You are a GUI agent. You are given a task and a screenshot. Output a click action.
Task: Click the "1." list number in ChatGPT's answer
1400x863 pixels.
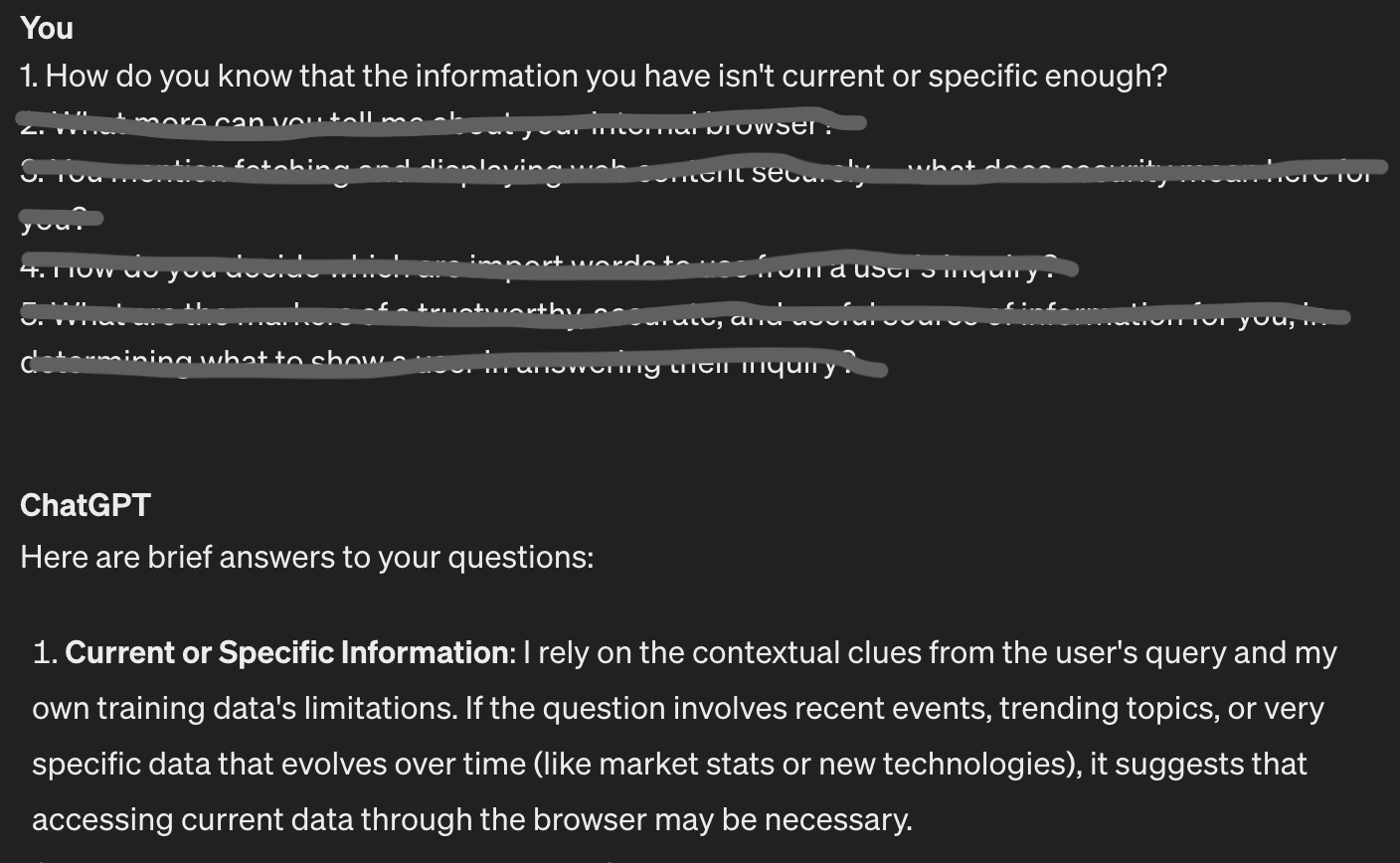pyautogui.click(x=45, y=653)
